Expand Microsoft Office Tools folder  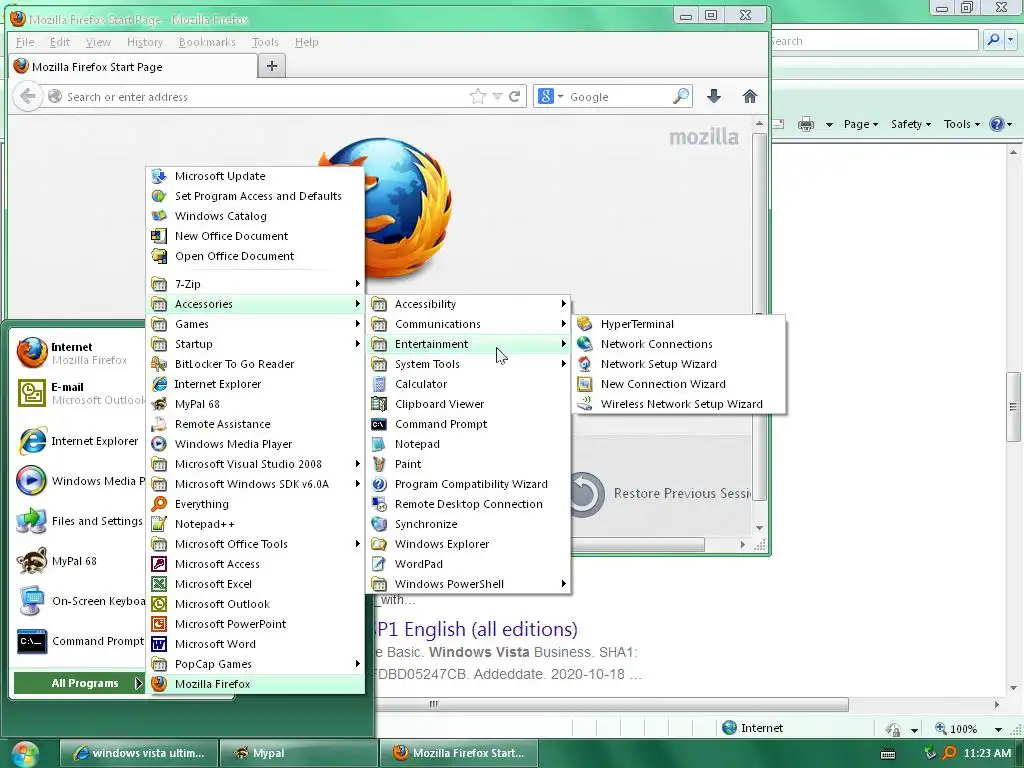coord(255,544)
